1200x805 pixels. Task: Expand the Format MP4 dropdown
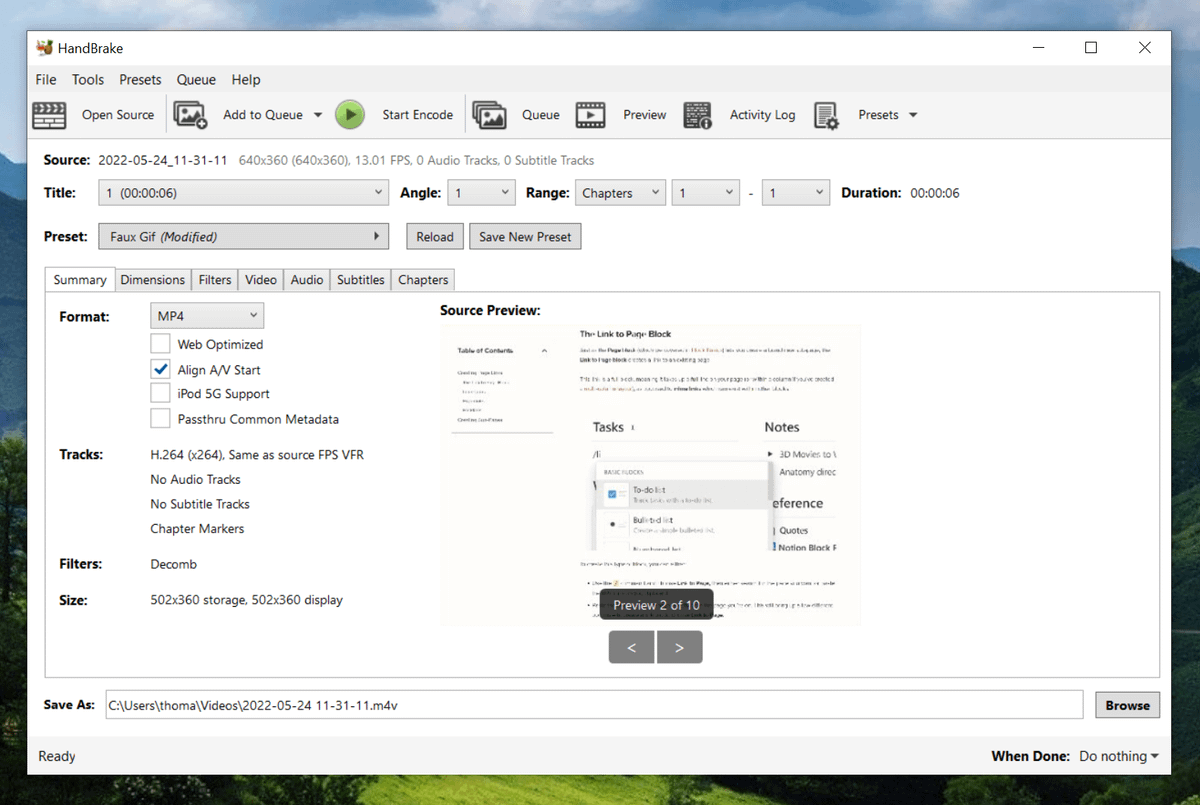[x=207, y=316]
